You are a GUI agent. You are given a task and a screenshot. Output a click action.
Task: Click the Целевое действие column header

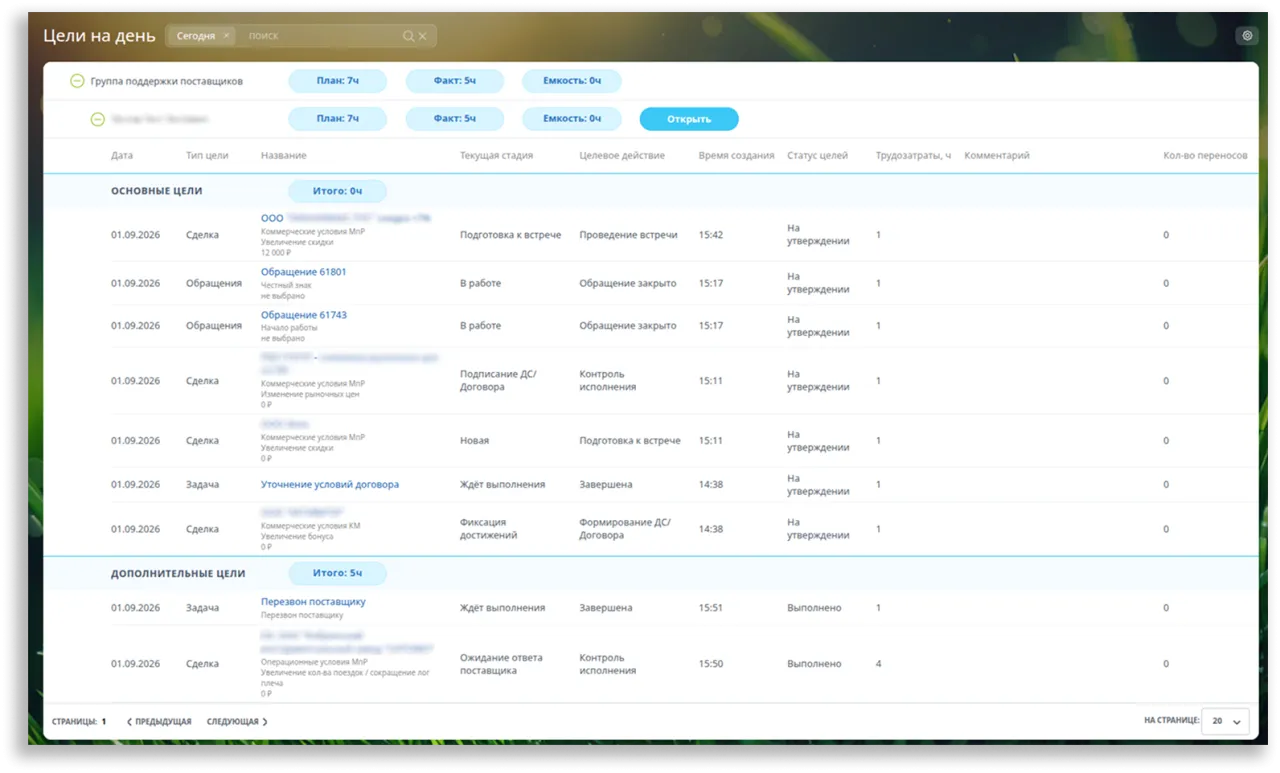(x=620, y=156)
